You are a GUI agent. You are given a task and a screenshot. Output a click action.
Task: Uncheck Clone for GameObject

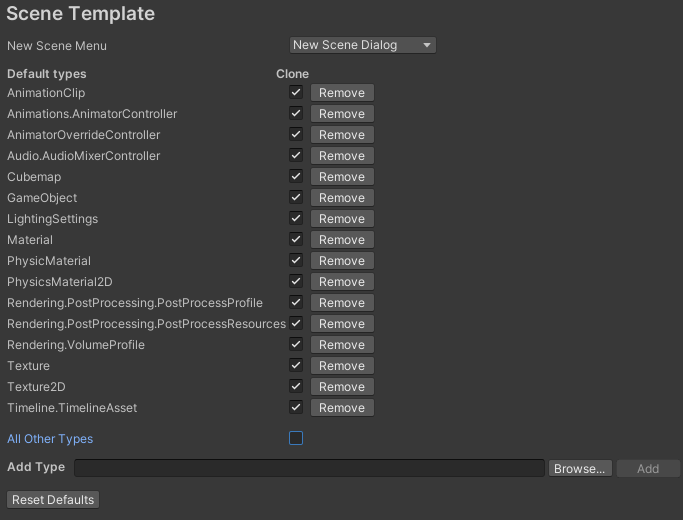pyautogui.click(x=296, y=197)
